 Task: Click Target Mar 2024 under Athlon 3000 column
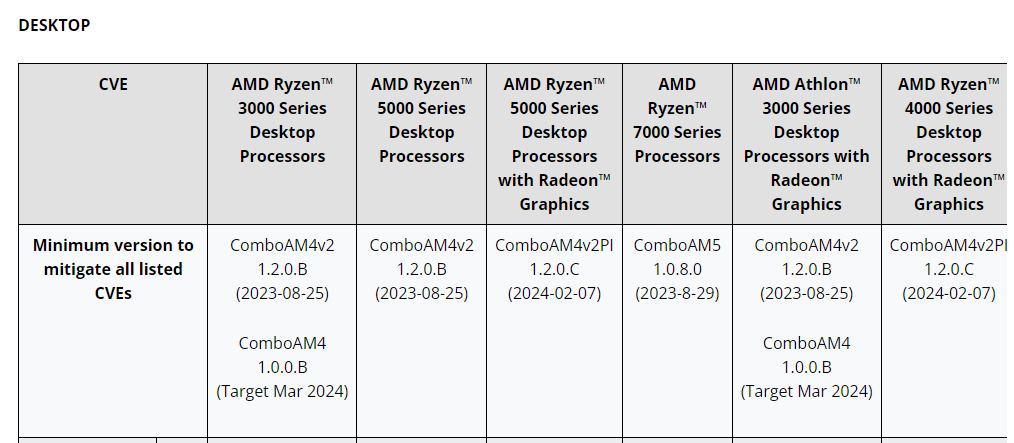[806, 391]
